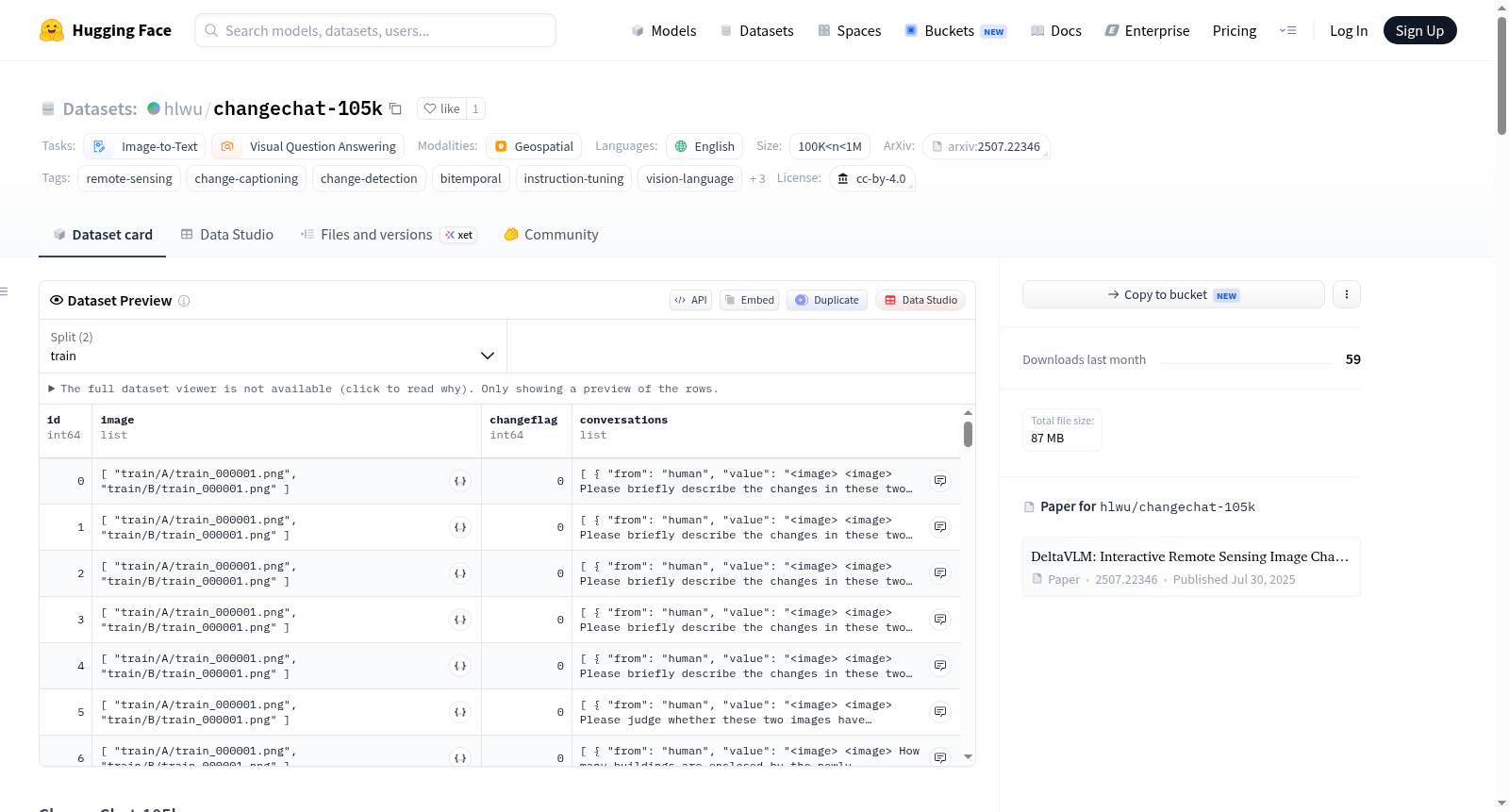Click the dataset preview table scrollbar thumb

pos(968,434)
